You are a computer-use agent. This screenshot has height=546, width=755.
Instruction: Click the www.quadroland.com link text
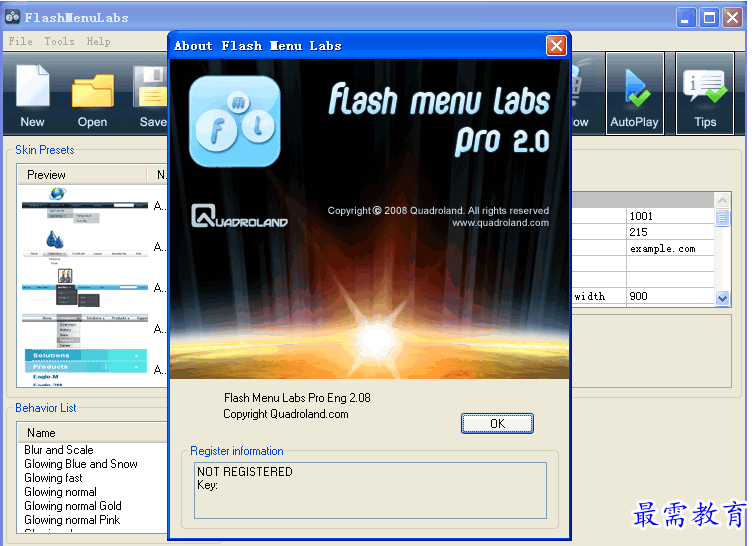click(x=500, y=222)
